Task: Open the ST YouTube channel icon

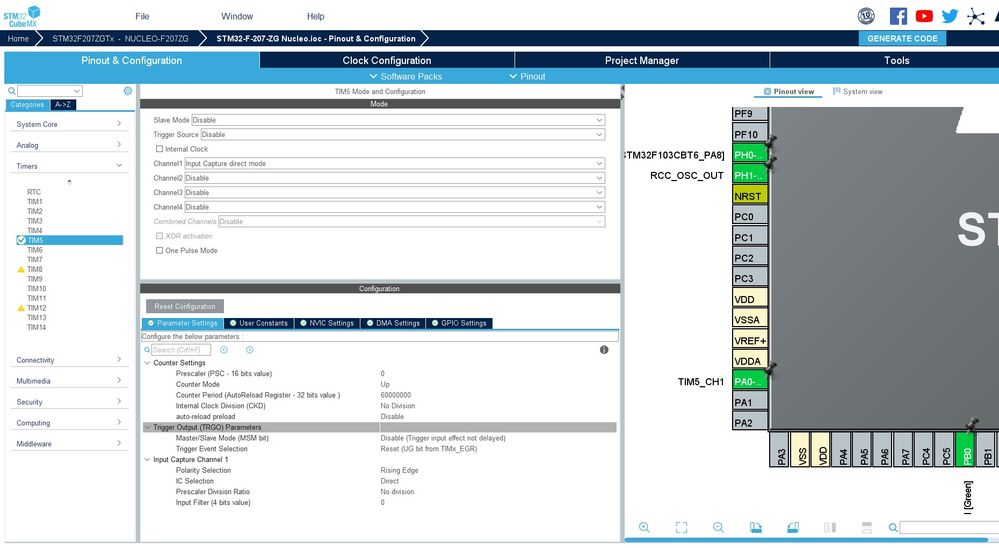Action: [924, 17]
